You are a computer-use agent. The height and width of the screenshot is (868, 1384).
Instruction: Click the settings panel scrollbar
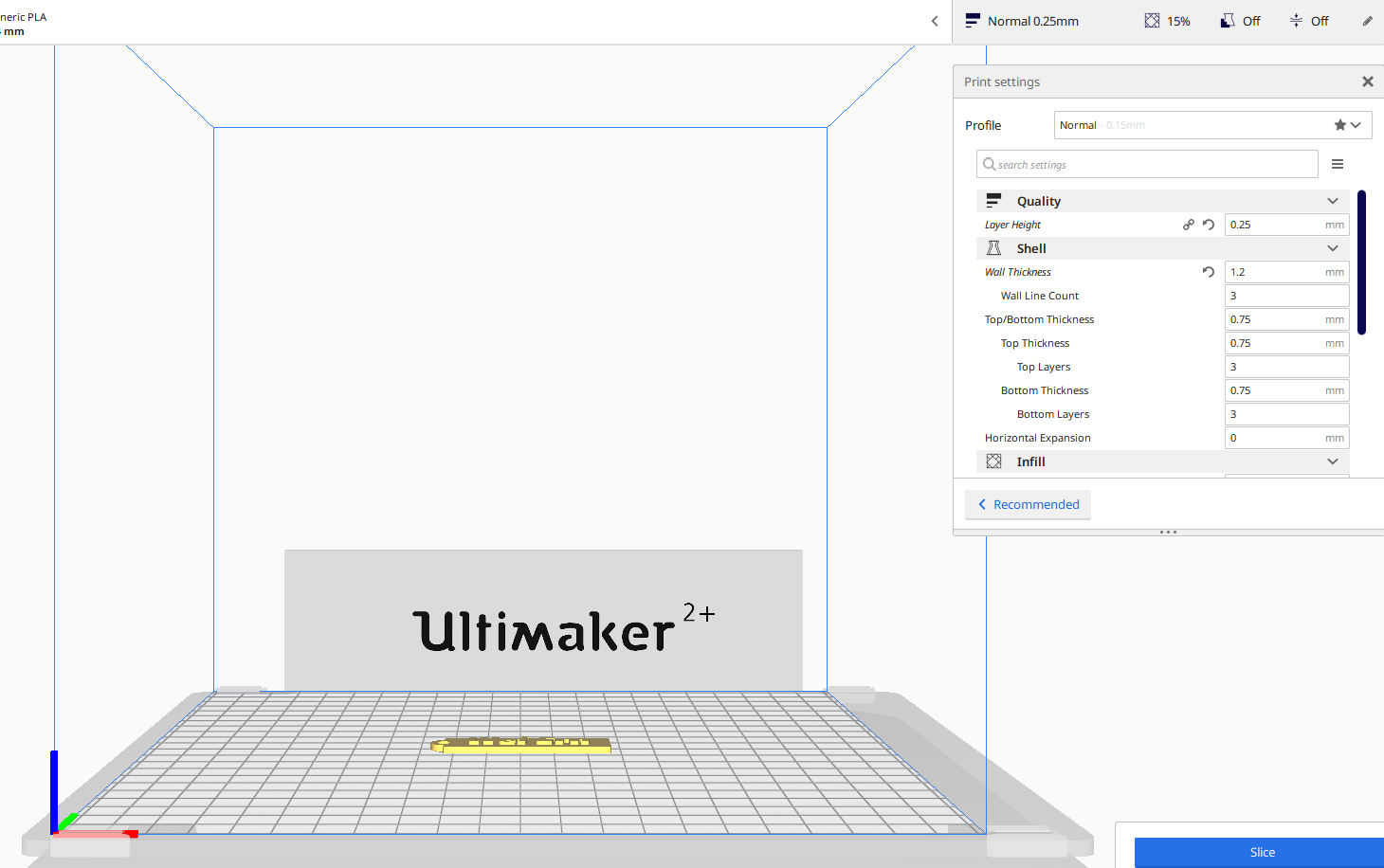pos(1361,262)
